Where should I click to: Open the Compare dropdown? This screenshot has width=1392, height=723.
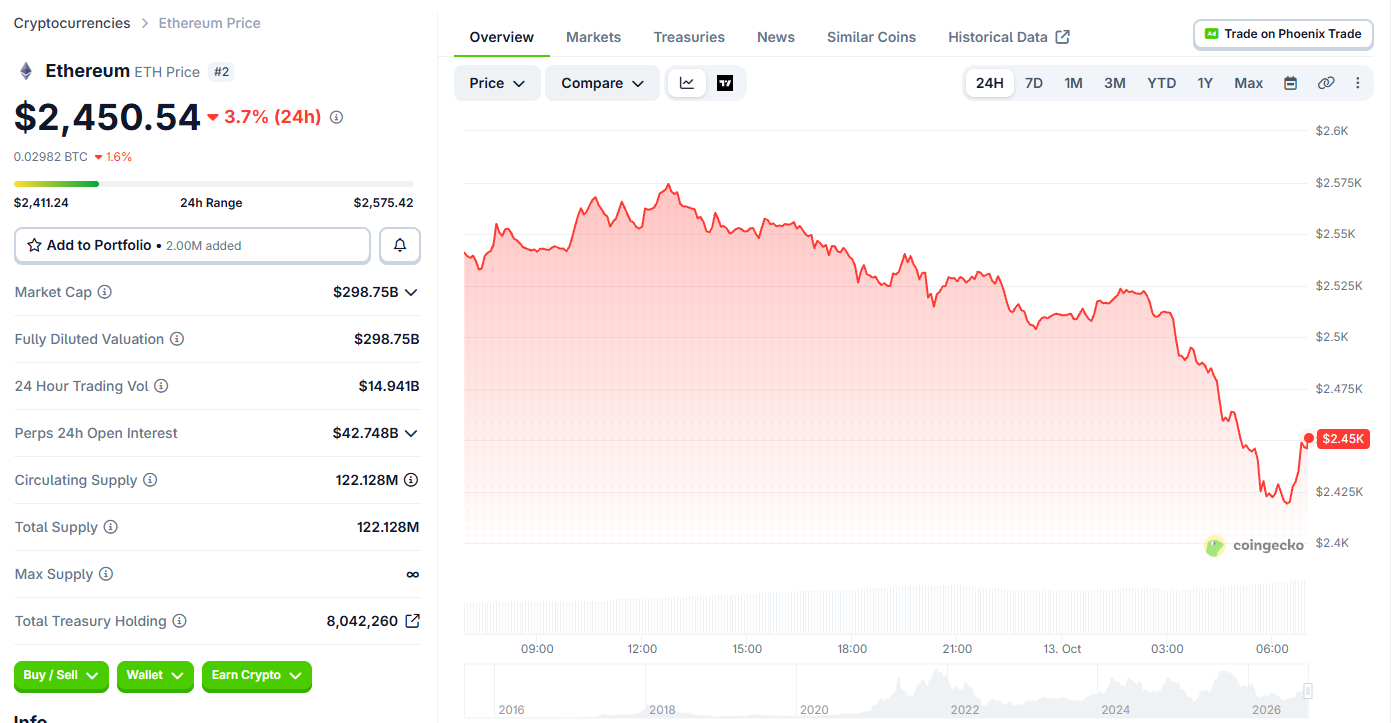tap(602, 83)
